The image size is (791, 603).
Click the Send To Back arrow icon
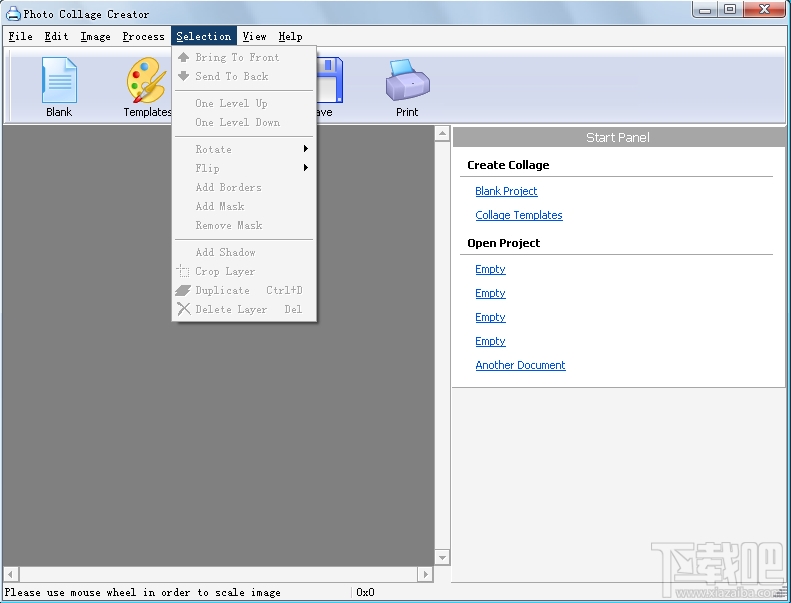pos(184,76)
